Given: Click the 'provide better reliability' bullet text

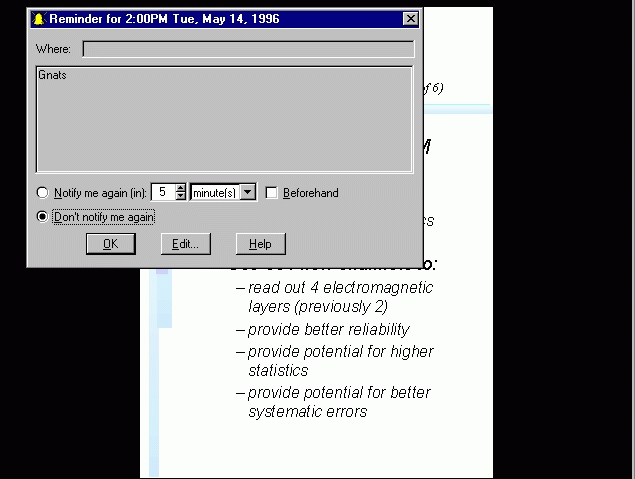Looking at the screenshot, I should click(328, 329).
